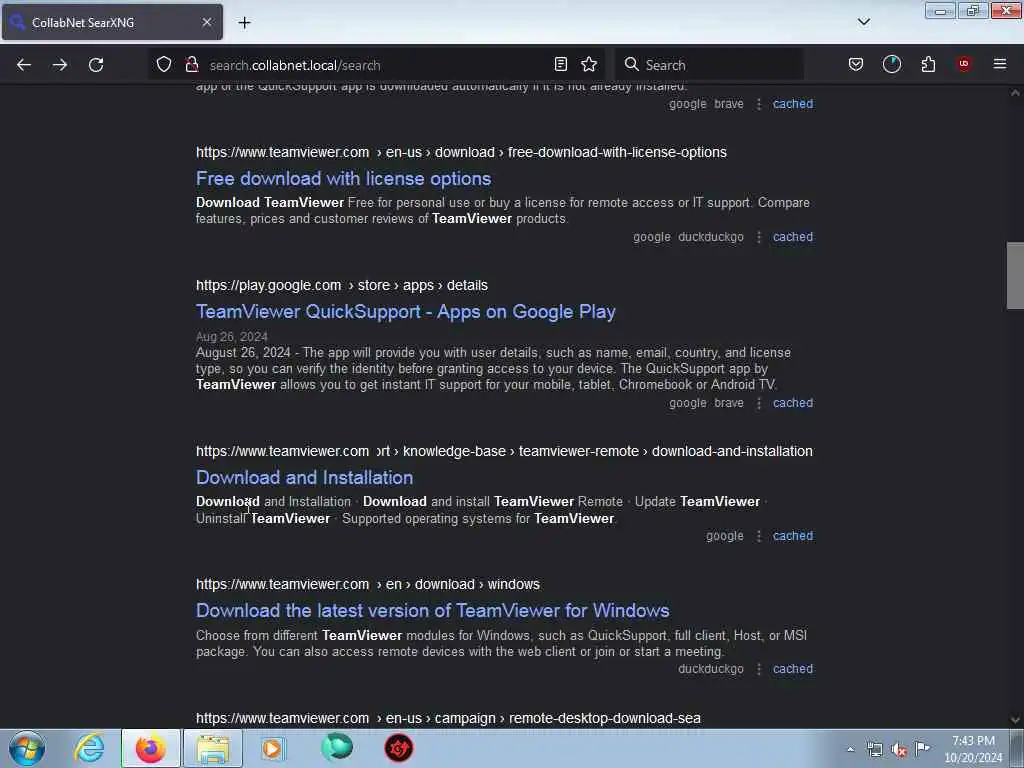Open tracking protection shield icon
The height and width of the screenshot is (768, 1024).
click(x=164, y=64)
